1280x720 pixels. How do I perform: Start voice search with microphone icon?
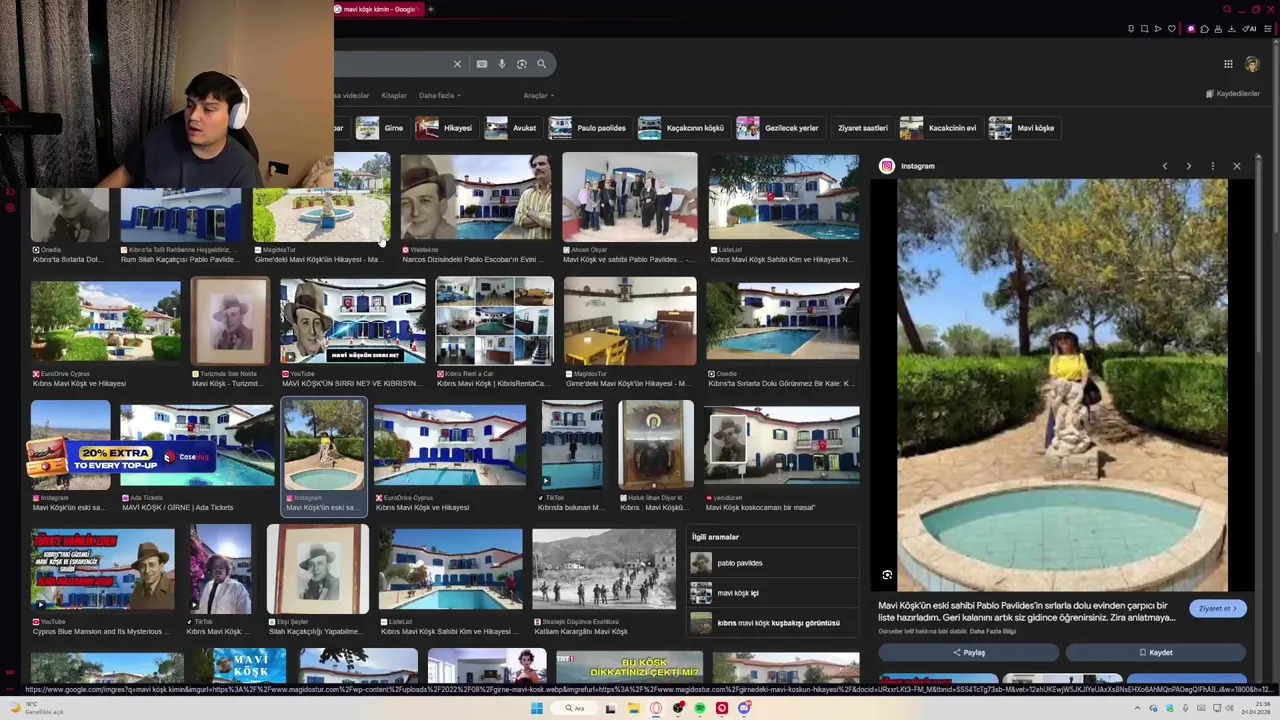(502, 64)
